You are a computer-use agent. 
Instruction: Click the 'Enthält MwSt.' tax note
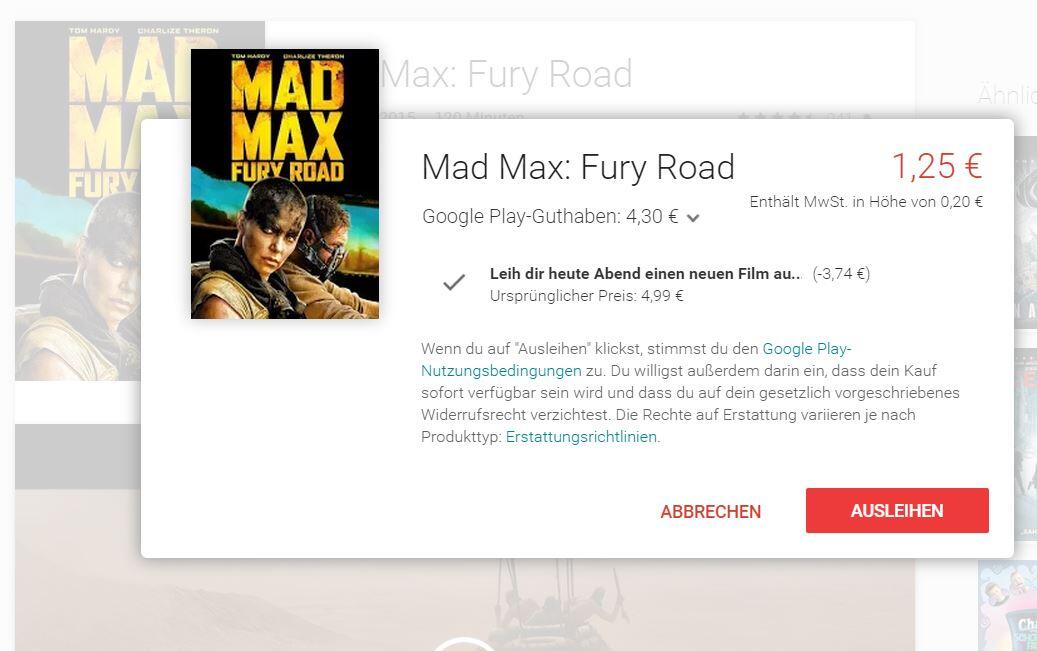(x=866, y=202)
